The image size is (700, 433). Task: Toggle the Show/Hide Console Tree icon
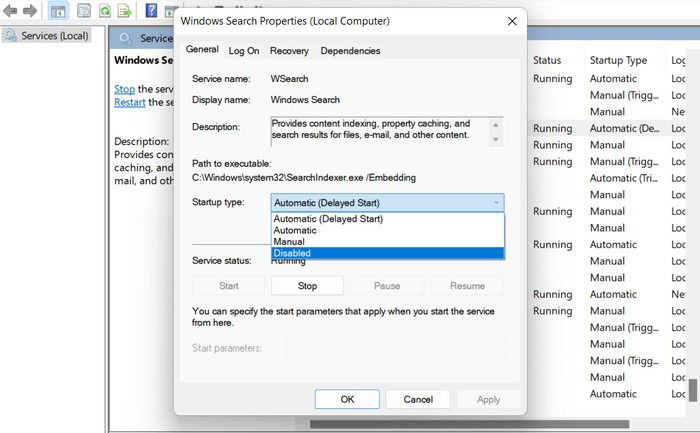pyautogui.click(x=58, y=10)
